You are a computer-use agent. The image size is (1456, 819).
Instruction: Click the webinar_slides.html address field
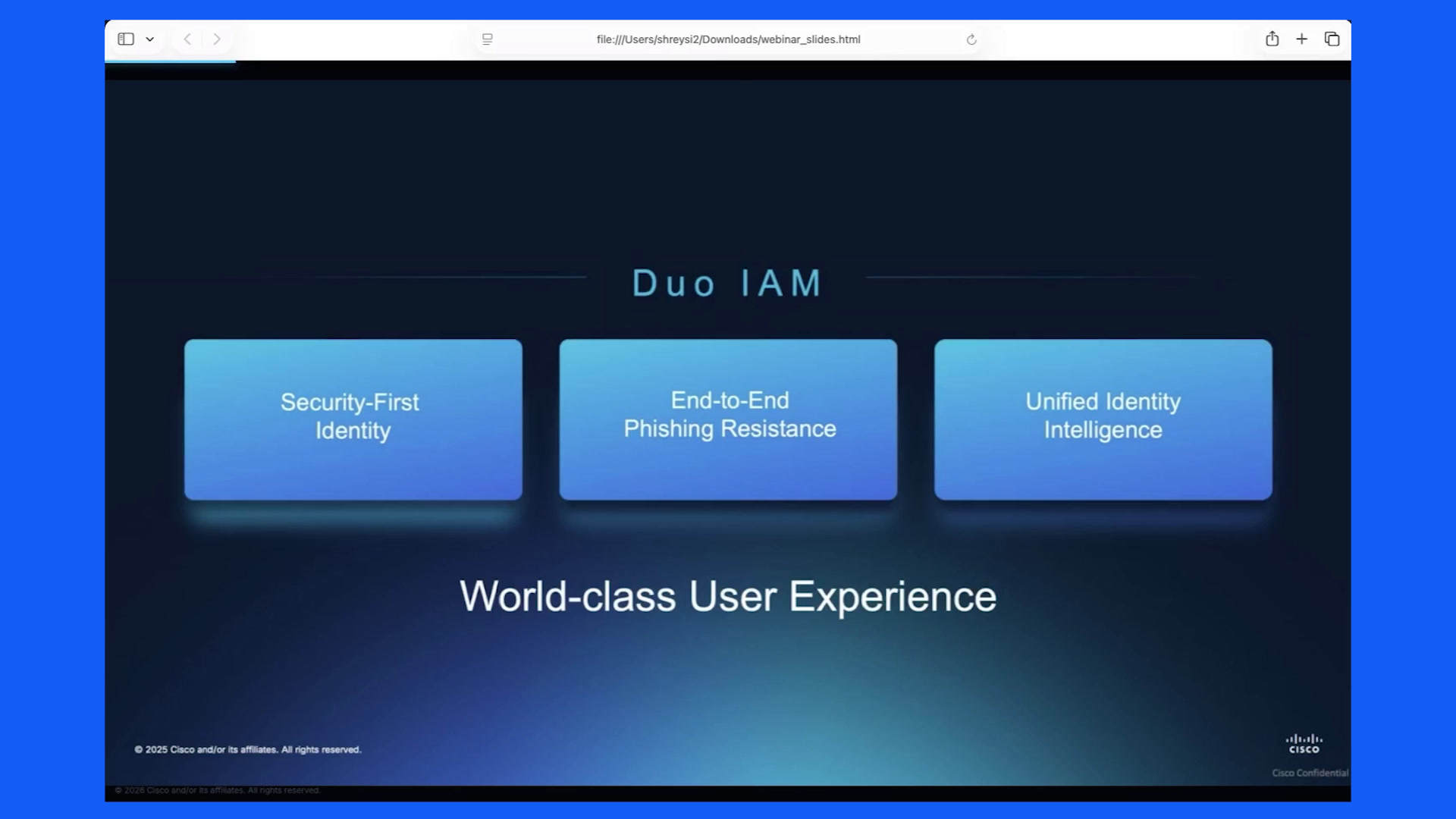pyautogui.click(x=728, y=39)
